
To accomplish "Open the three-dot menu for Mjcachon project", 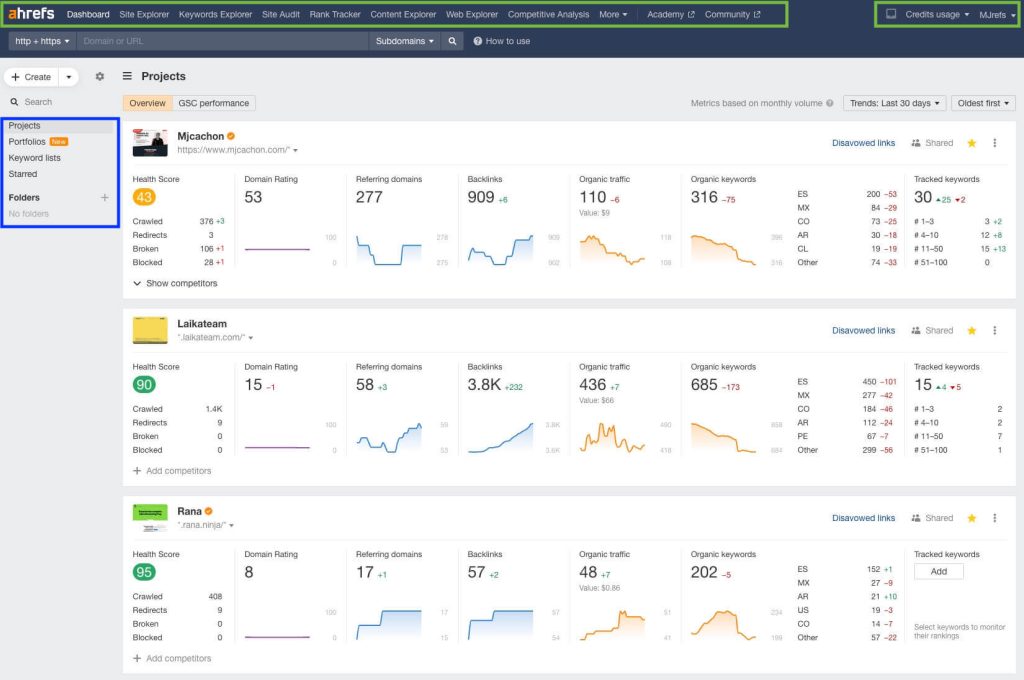I will [x=994, y=143].
